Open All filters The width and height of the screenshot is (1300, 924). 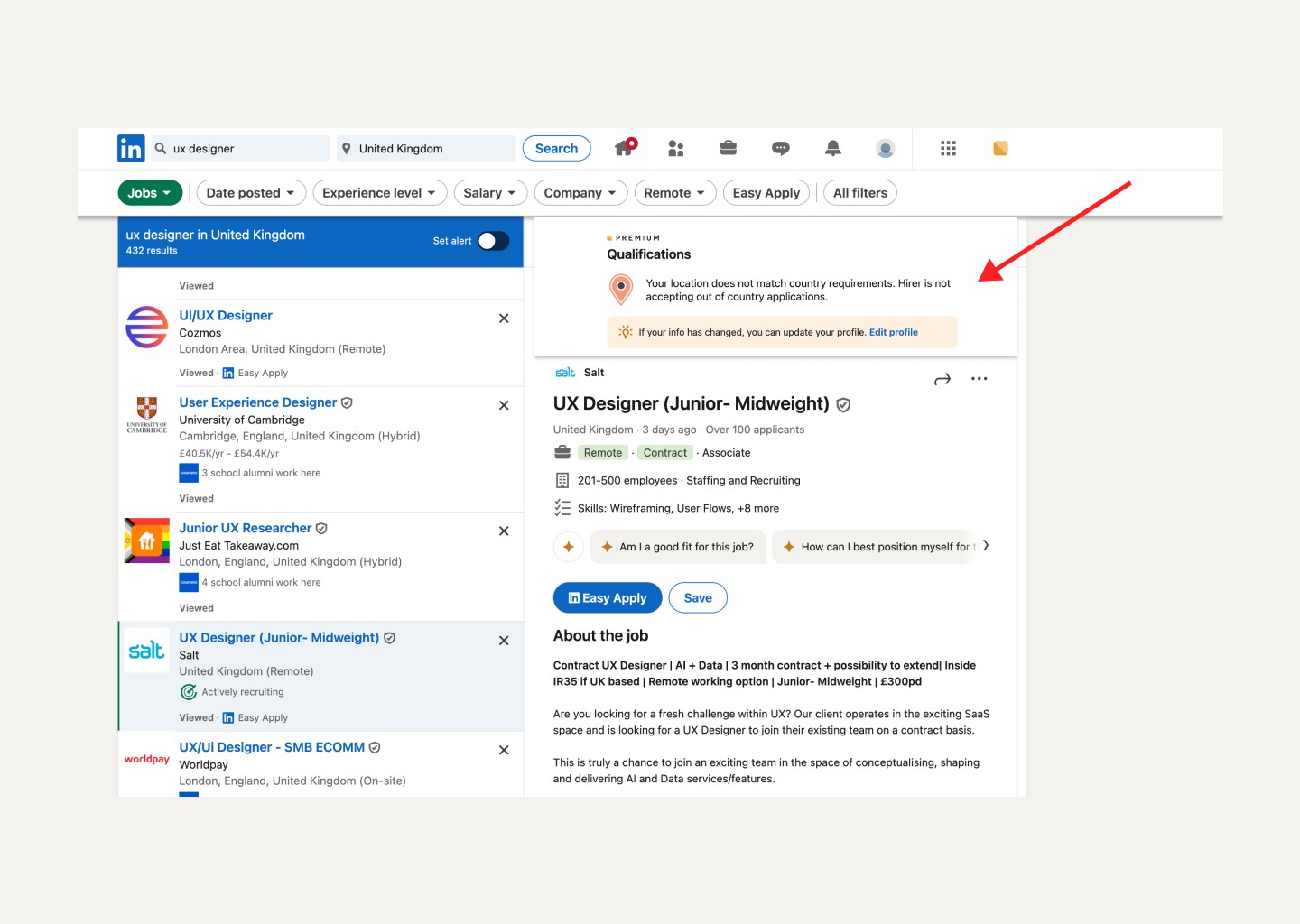(x=860, y=193)
